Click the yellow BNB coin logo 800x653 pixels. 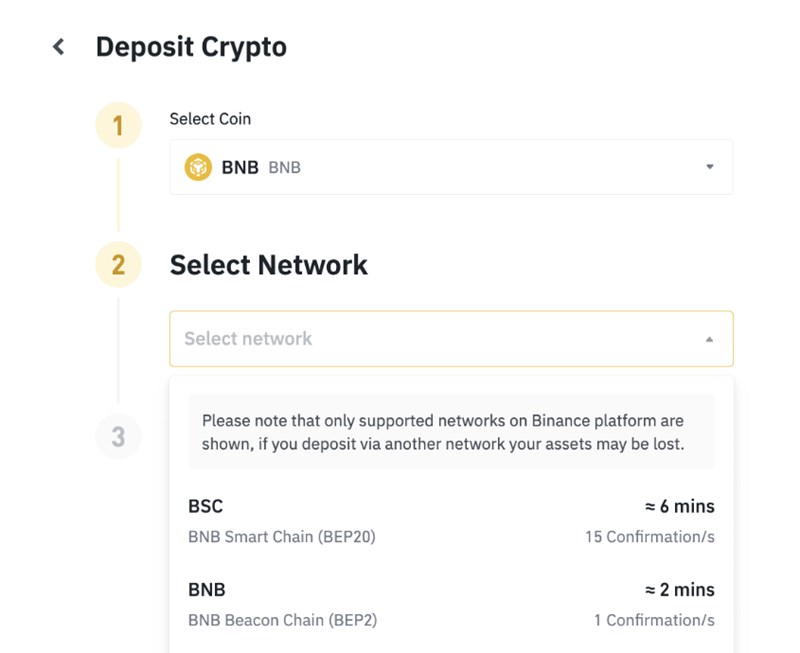coord(198,167)
